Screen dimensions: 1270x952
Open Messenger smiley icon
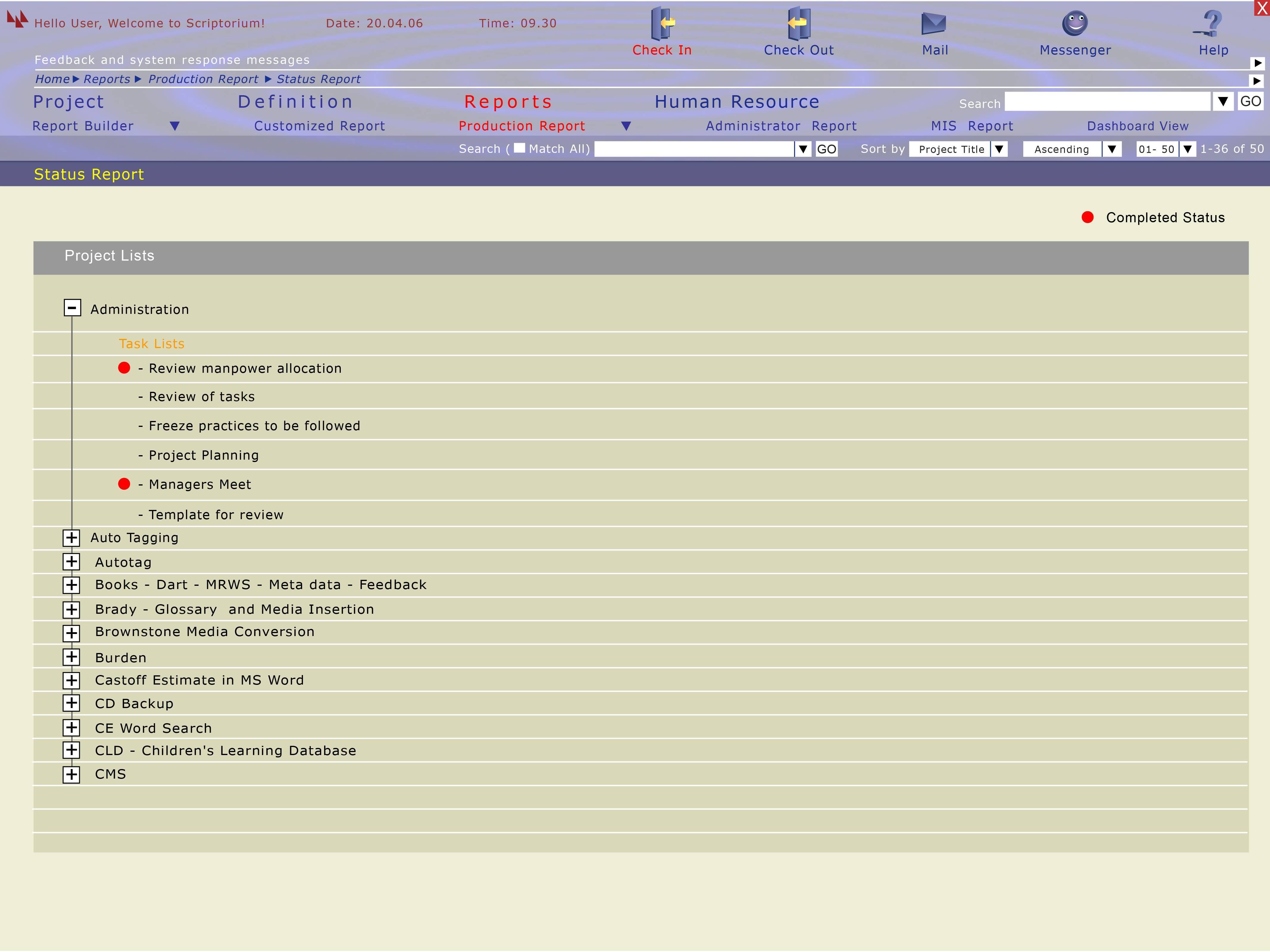point(1075,24)
